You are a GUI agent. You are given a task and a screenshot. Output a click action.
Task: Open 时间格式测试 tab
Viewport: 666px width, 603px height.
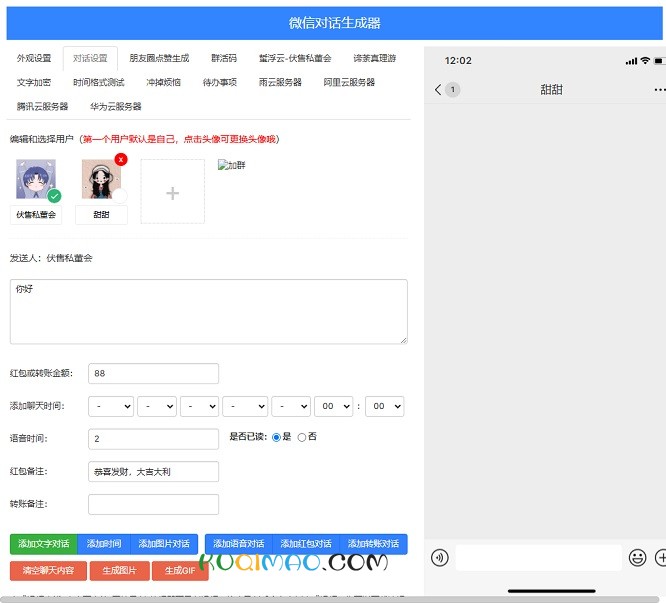(99, 82)
